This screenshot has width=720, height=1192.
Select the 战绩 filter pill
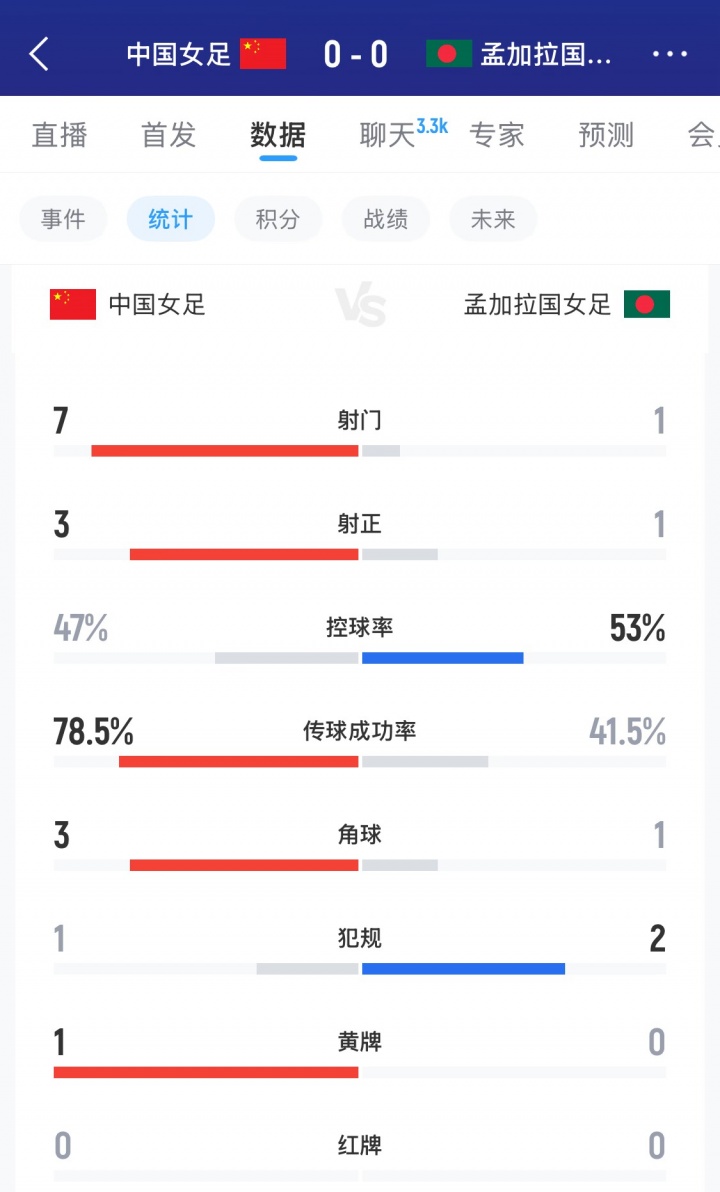tap(386, 219)
